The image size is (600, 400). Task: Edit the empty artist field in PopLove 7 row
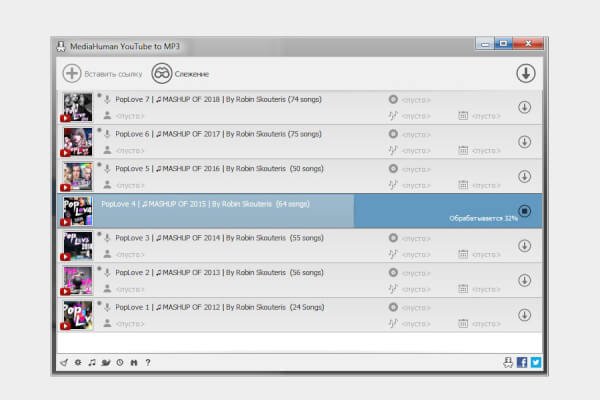point(130,116)
